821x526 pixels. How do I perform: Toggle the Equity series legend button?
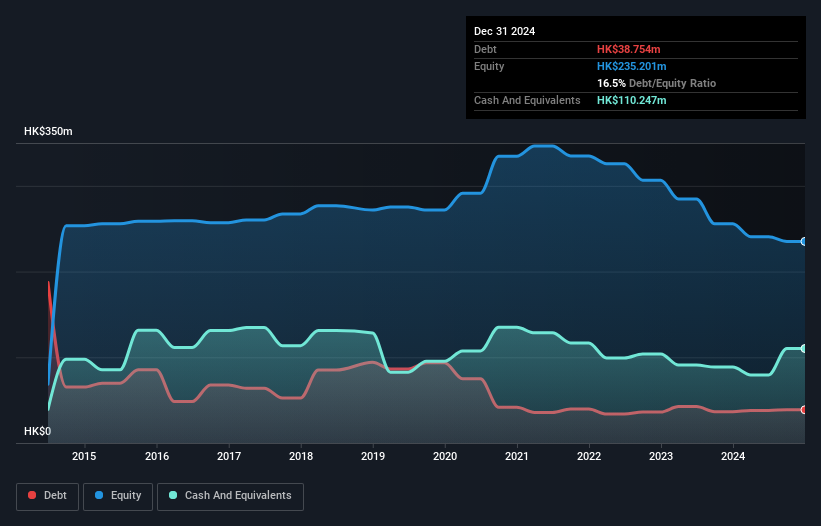click(x=118, y=496)
